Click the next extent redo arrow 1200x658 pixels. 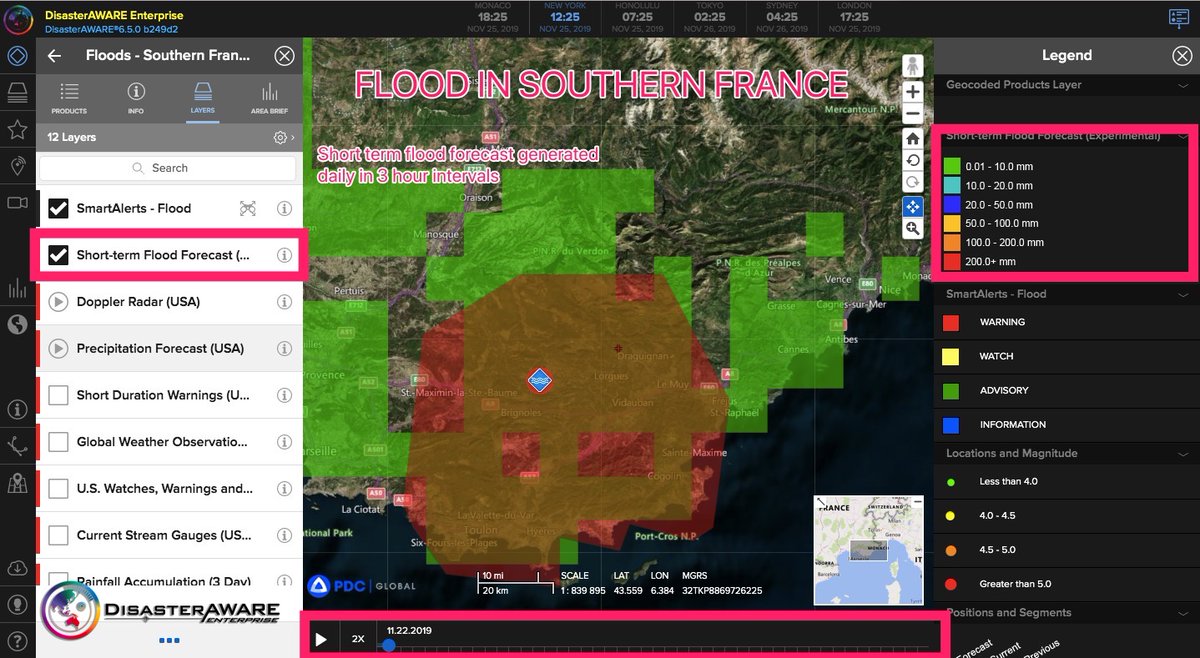coord(913,182)
